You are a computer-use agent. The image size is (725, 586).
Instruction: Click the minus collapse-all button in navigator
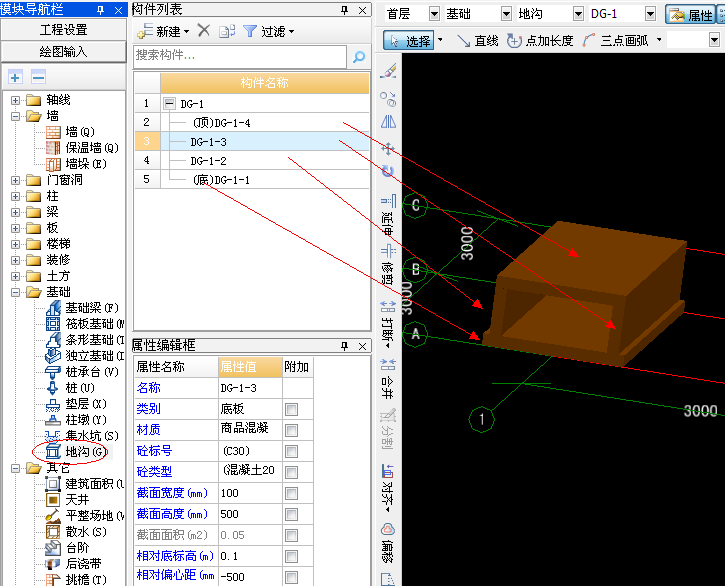38,77
